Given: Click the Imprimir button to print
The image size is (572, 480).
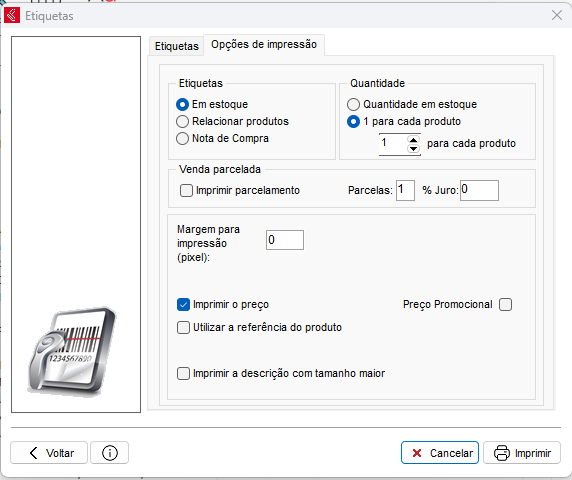Looking at the screenshot, I should 522,453.
